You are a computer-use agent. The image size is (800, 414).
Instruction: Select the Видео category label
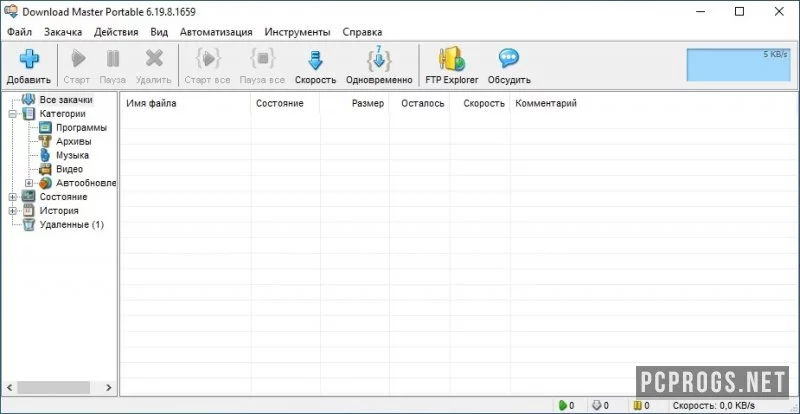(69, 169)
